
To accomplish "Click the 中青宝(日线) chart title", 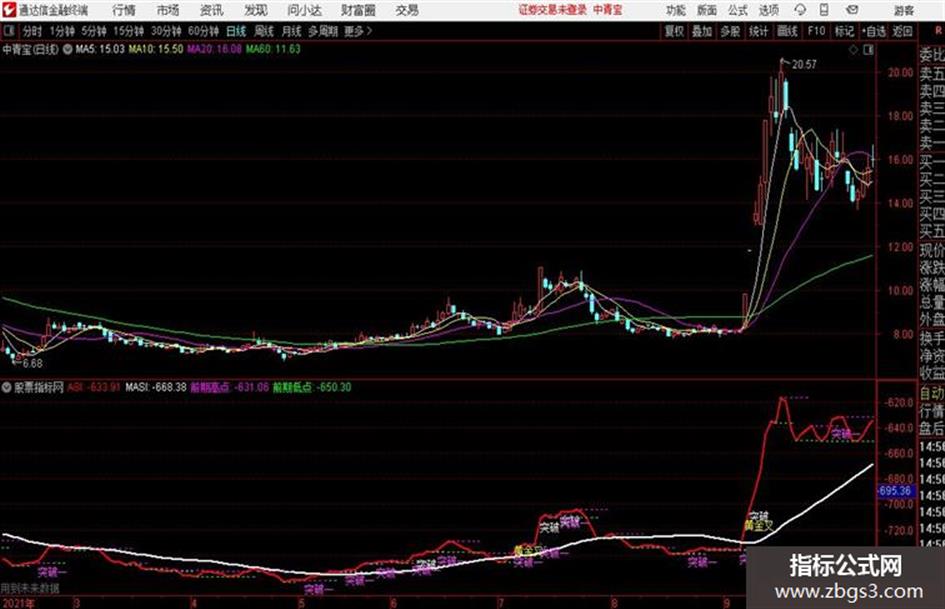I will (30, 49).
